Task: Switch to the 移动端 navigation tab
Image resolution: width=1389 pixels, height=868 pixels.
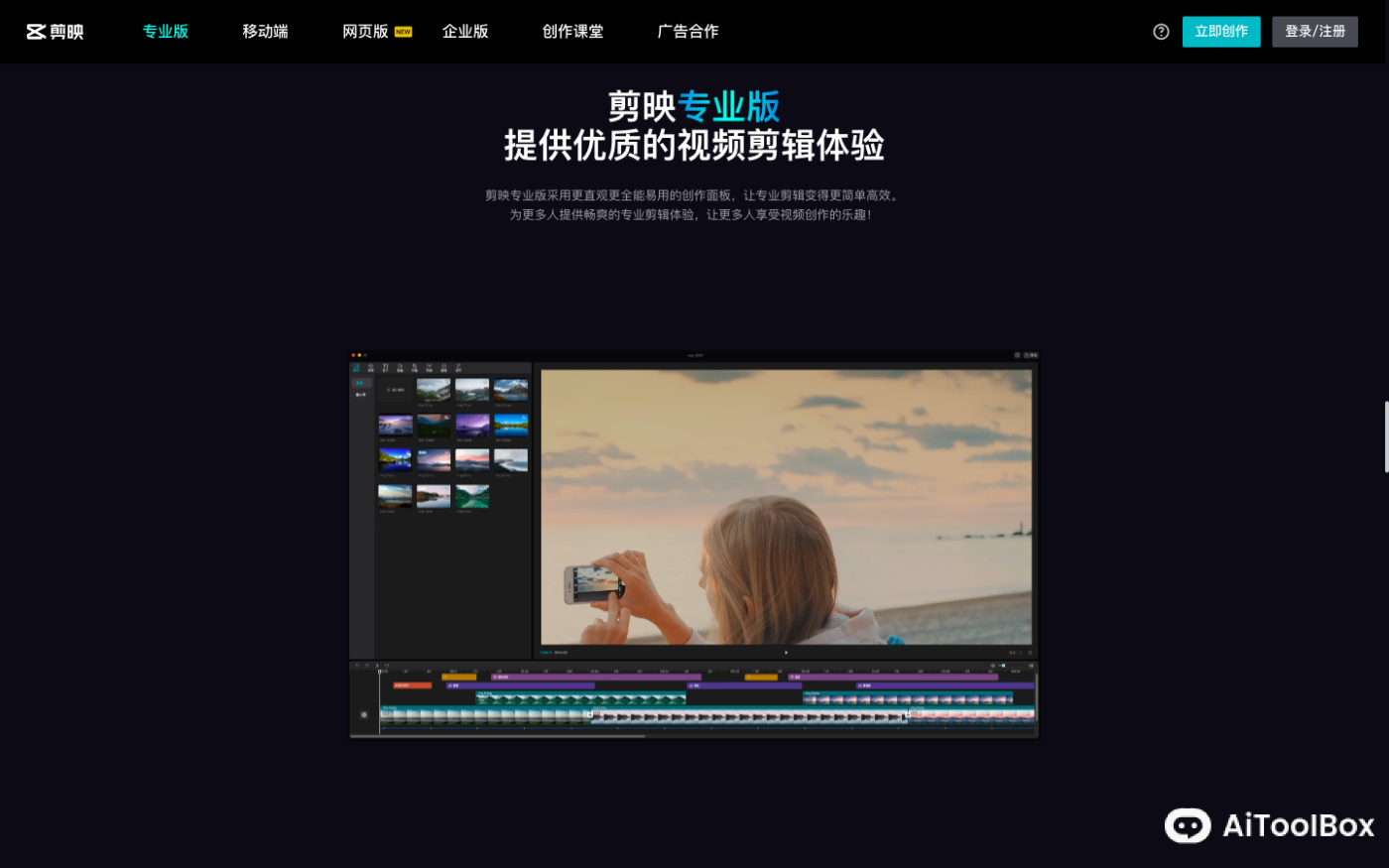Action: pyautogui.click(x=264, y=31)
